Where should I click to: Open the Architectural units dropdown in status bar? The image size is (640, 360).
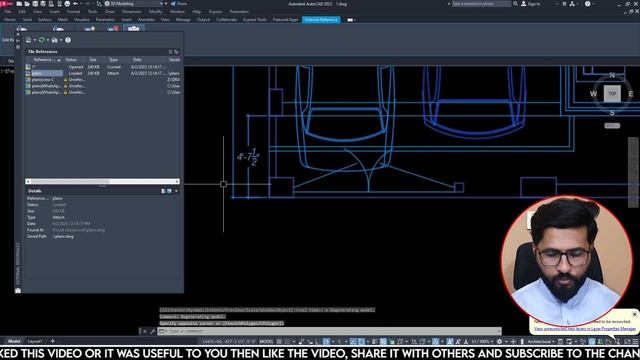pyautogui.click(x=541, y=341)
